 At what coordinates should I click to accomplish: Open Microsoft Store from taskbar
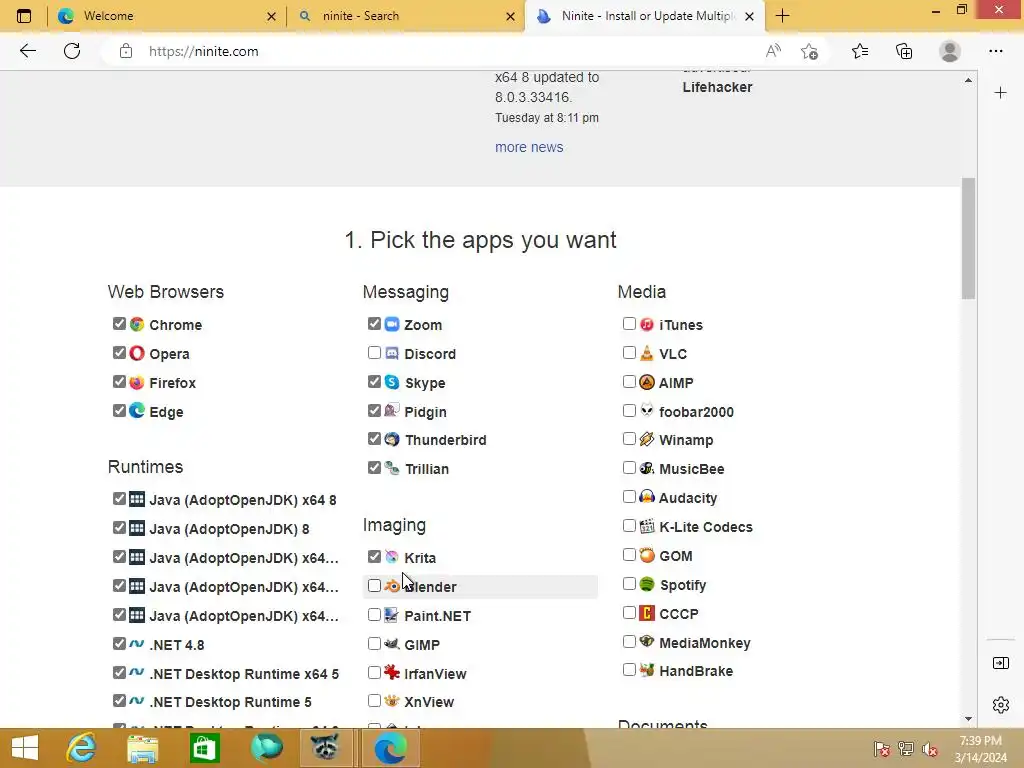tap(204, 748)
